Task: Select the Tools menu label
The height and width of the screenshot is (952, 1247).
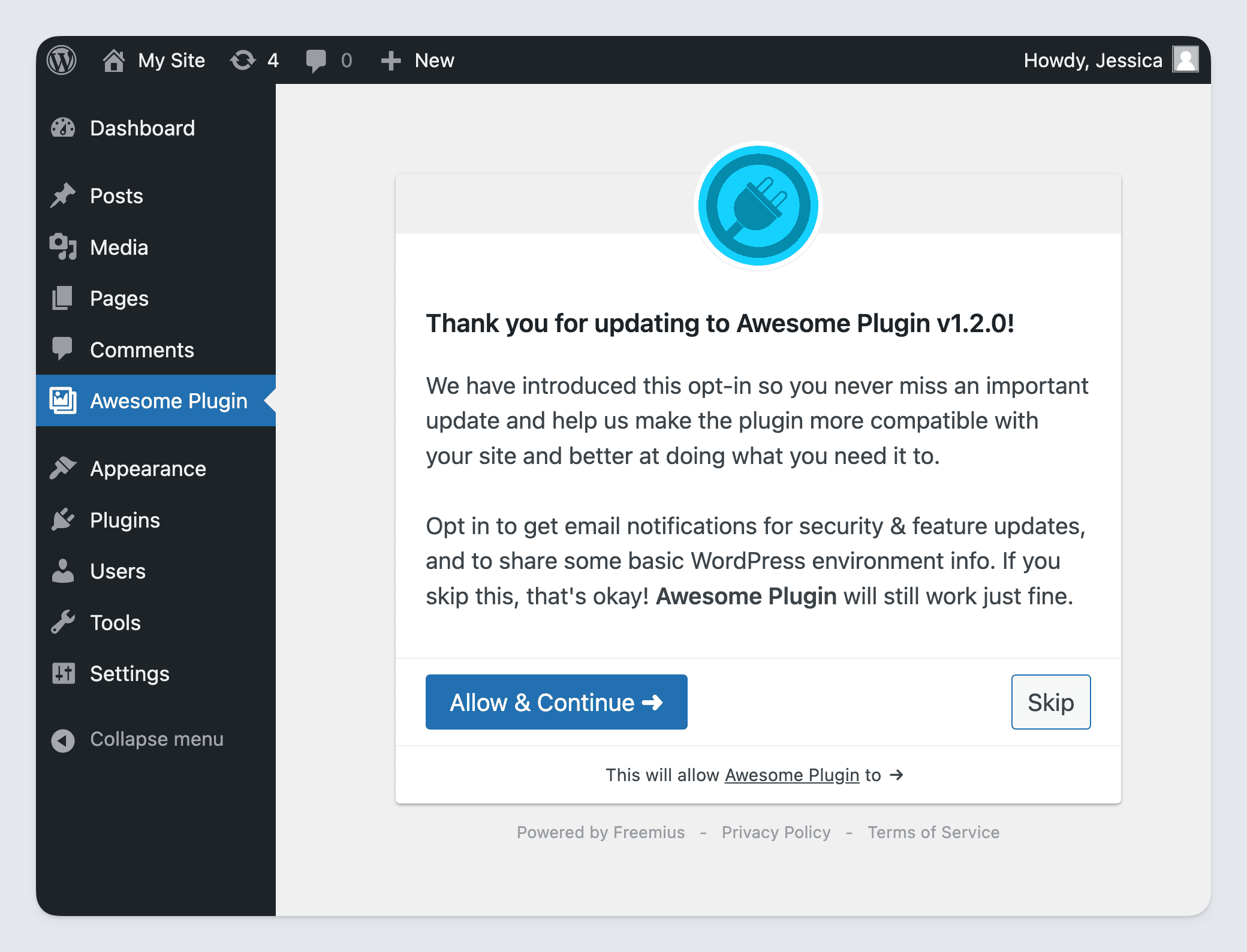Action: pyautogui.click(x=116, y=623)
